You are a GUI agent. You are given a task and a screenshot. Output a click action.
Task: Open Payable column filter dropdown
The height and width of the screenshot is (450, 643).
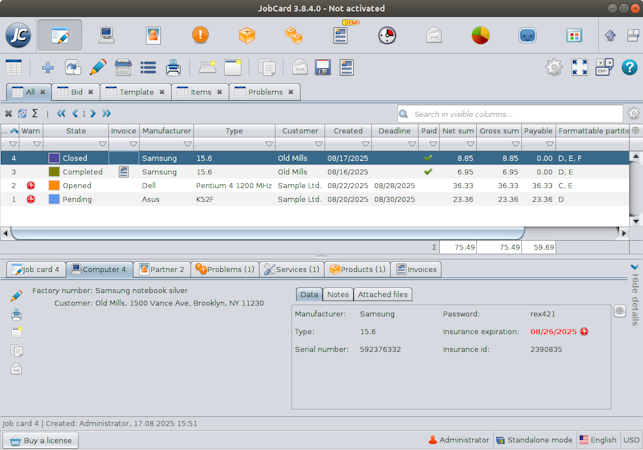point(550,144)
